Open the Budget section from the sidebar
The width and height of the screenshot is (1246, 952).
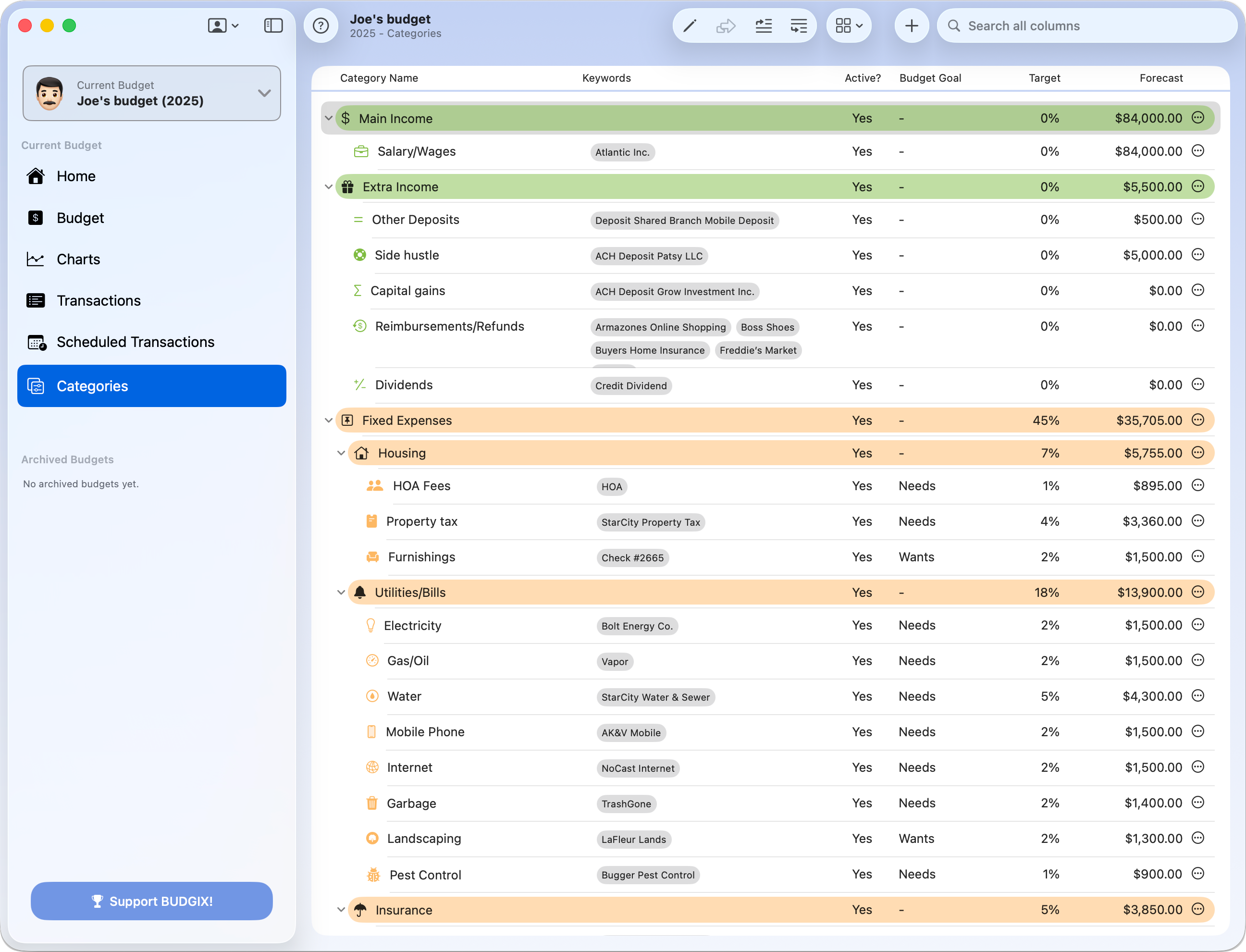pyautogui.click(x=80, y=218)
